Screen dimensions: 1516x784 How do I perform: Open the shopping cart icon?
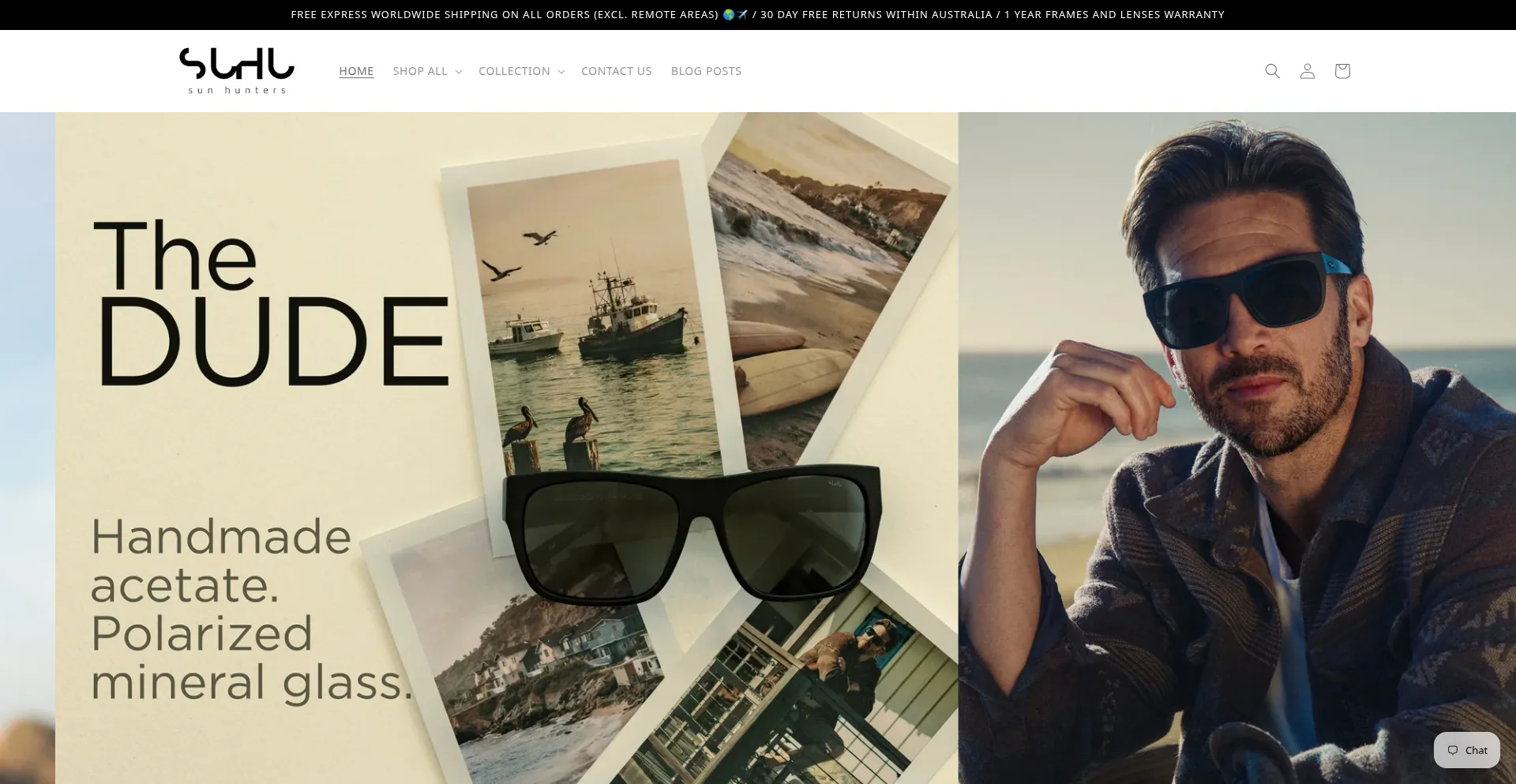tap(1342, 71)
